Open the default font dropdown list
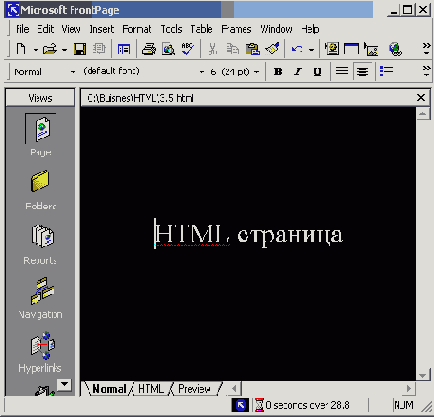Screen dimensions: 434x417 (201, 72)
